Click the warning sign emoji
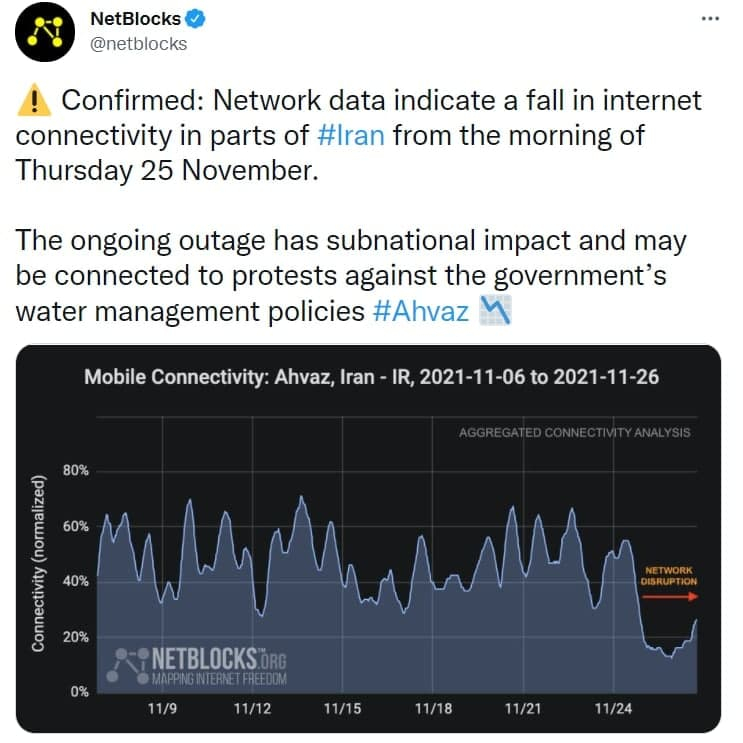 tap(34, 101)
